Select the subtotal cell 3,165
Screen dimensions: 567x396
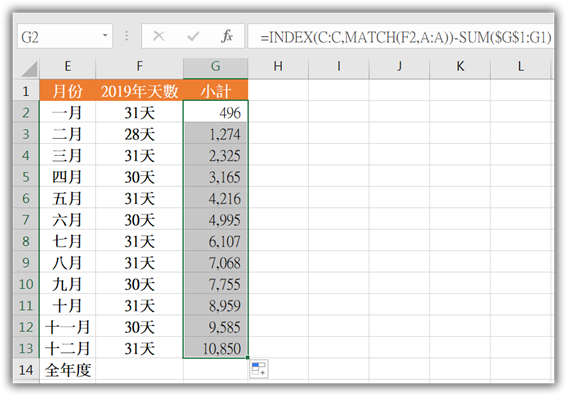click(216, 176)
